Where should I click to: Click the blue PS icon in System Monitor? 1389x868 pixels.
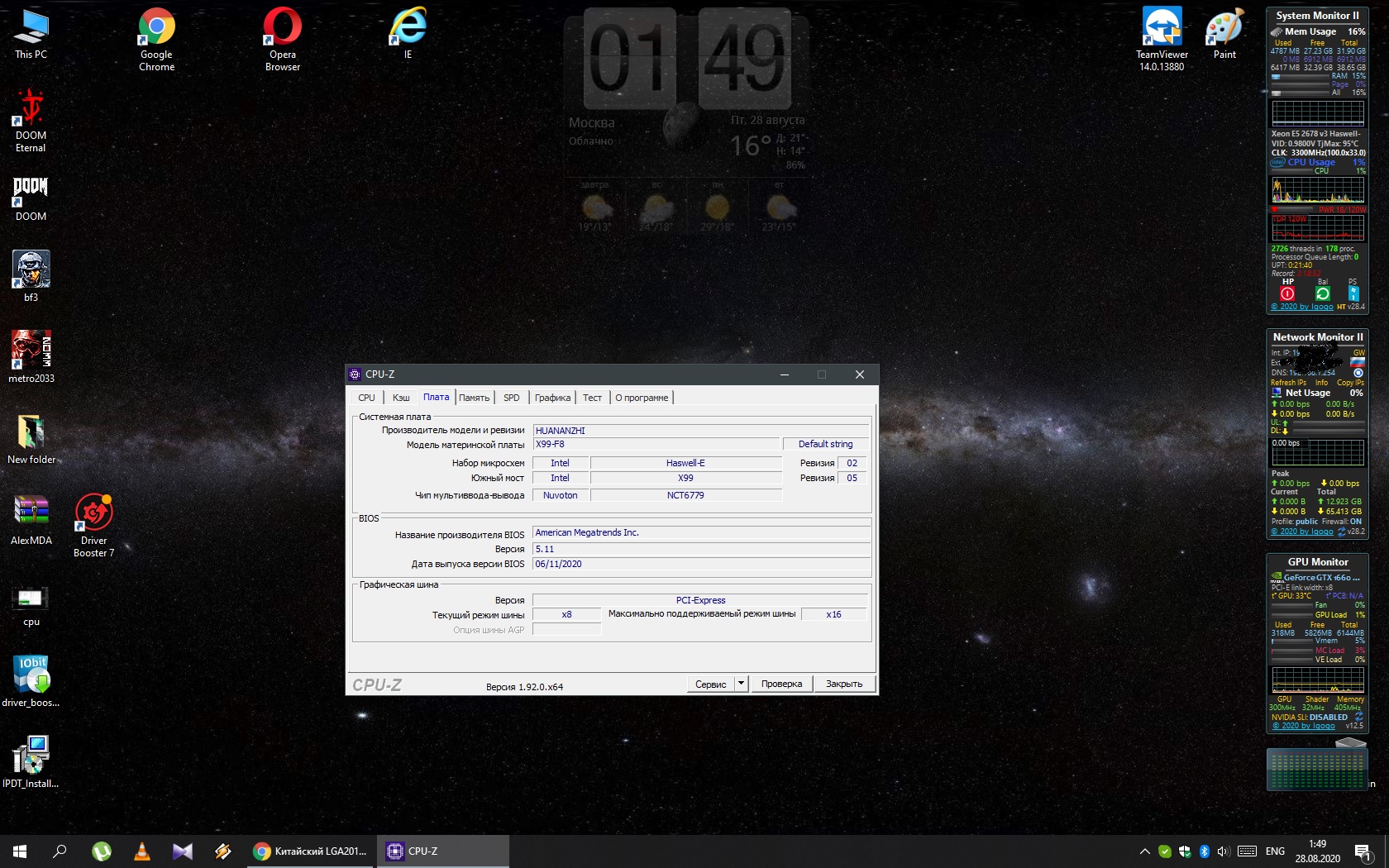(1353, 293)
